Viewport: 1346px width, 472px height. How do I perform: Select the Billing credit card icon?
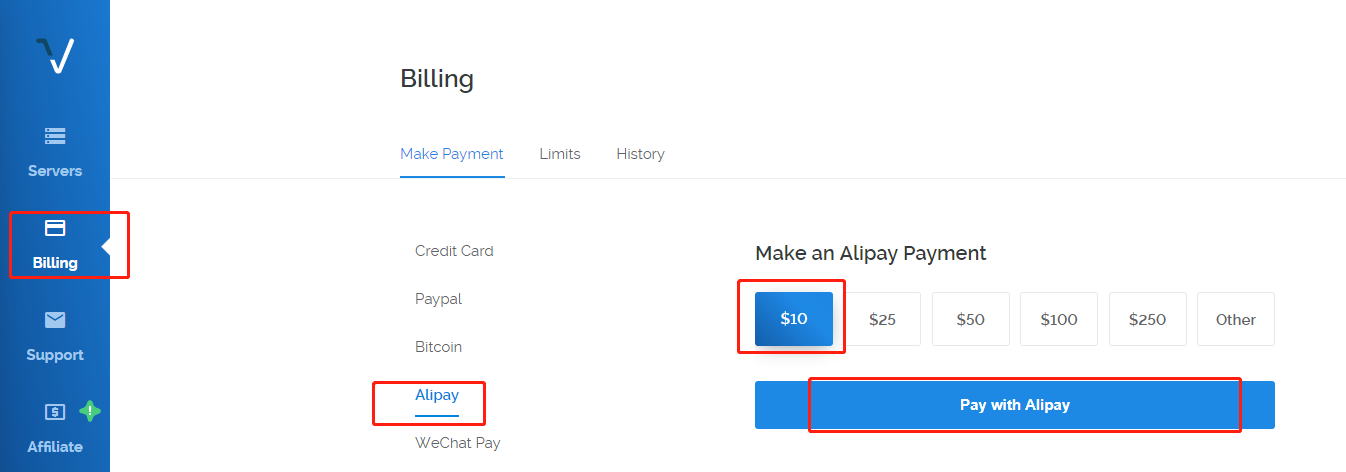click(x=55, y=228)
